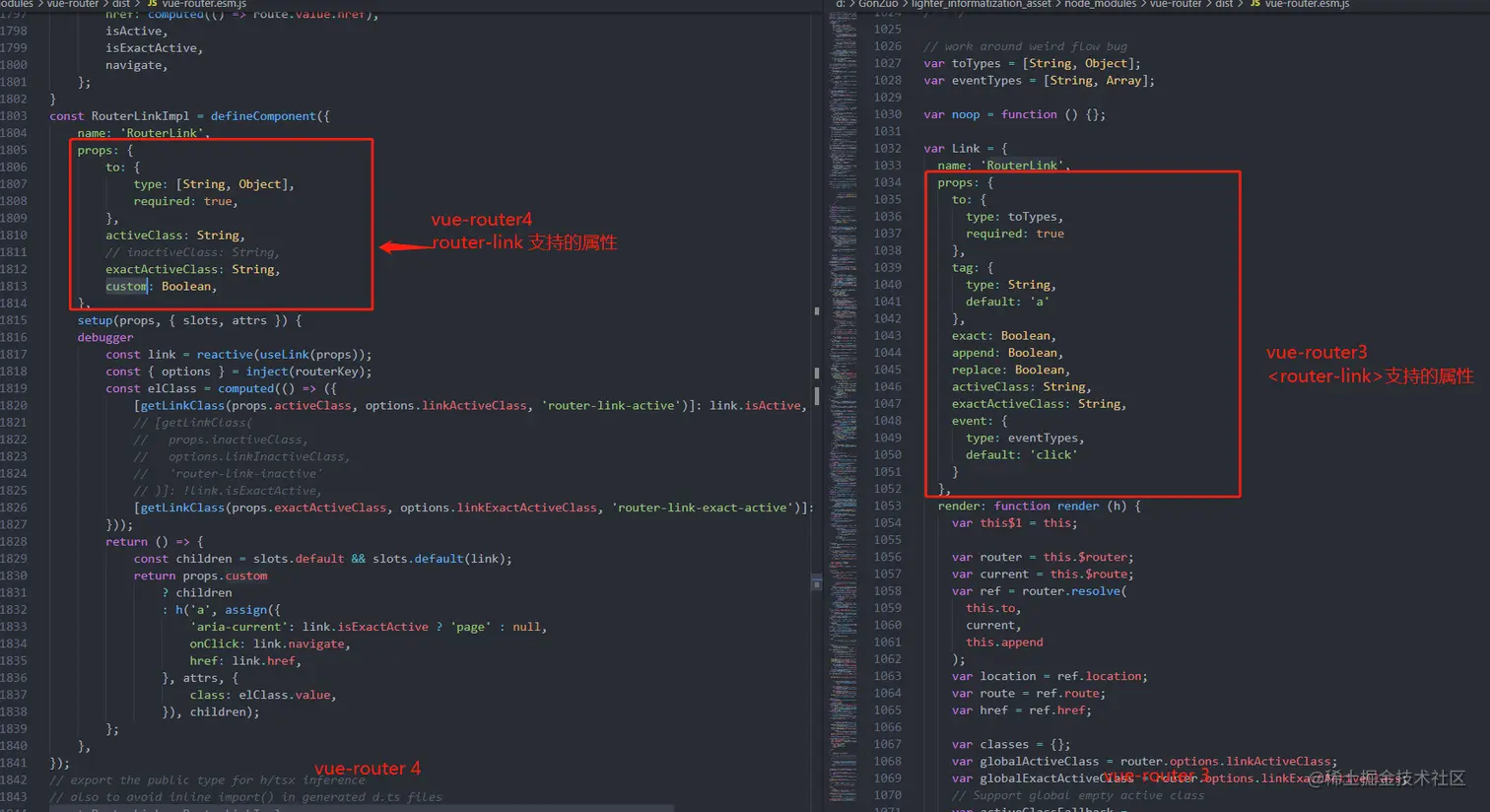Place cursor on defineComponent call

263,116
